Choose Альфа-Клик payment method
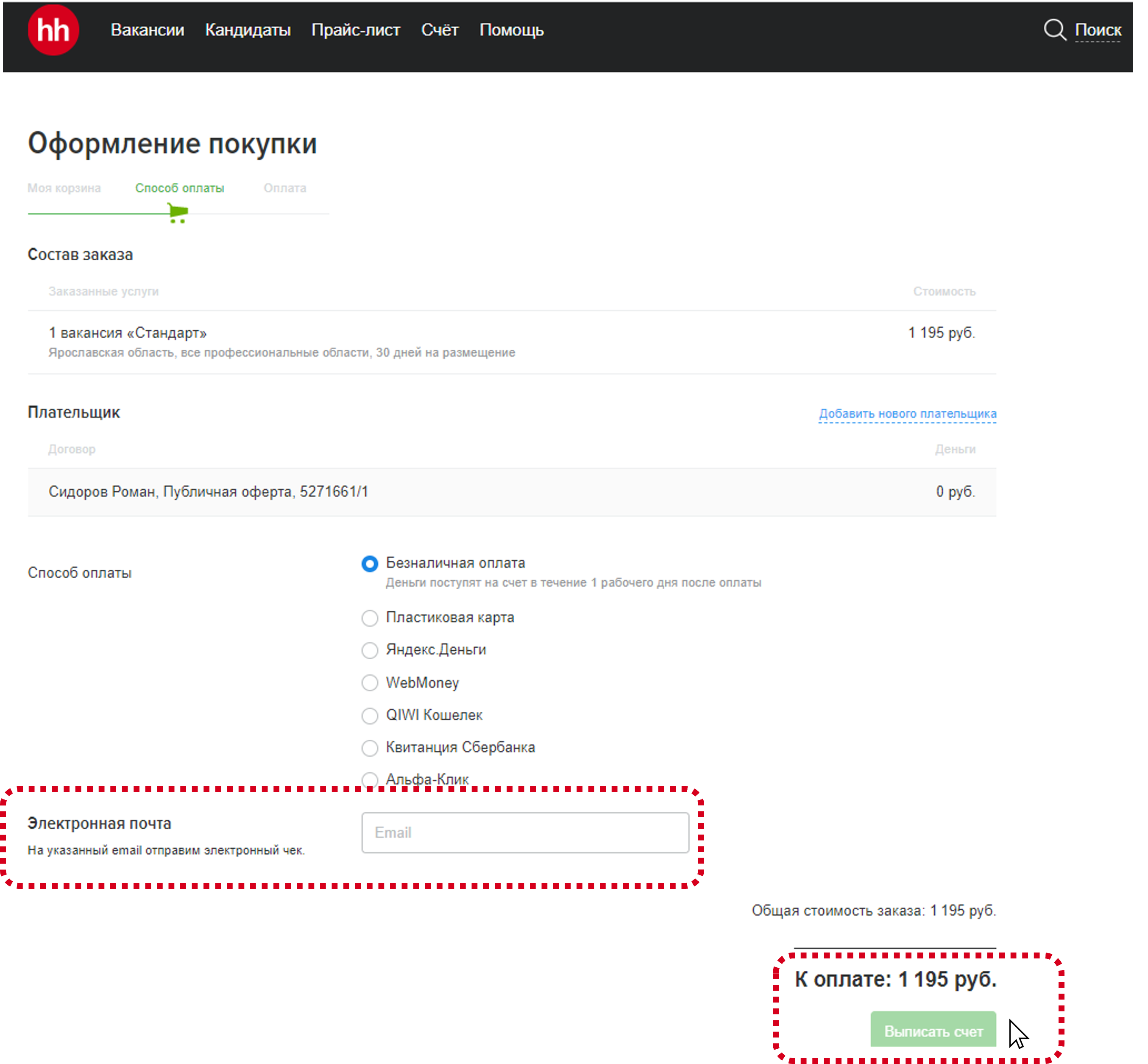Viewport: 1148px width, 1064px height. 370,780
